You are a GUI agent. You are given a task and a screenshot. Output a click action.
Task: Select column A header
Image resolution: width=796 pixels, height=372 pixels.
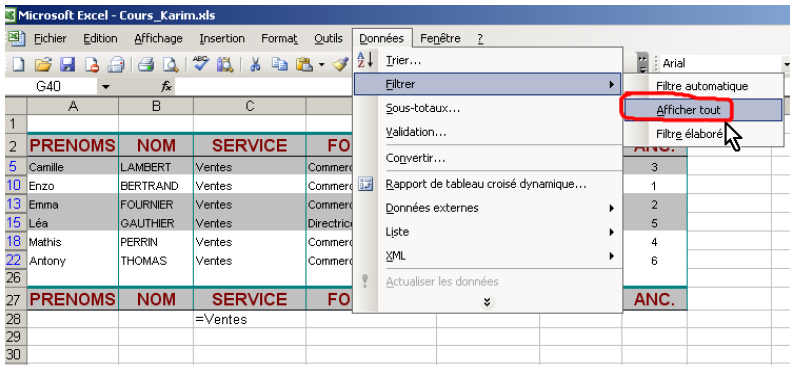[73, 106]
